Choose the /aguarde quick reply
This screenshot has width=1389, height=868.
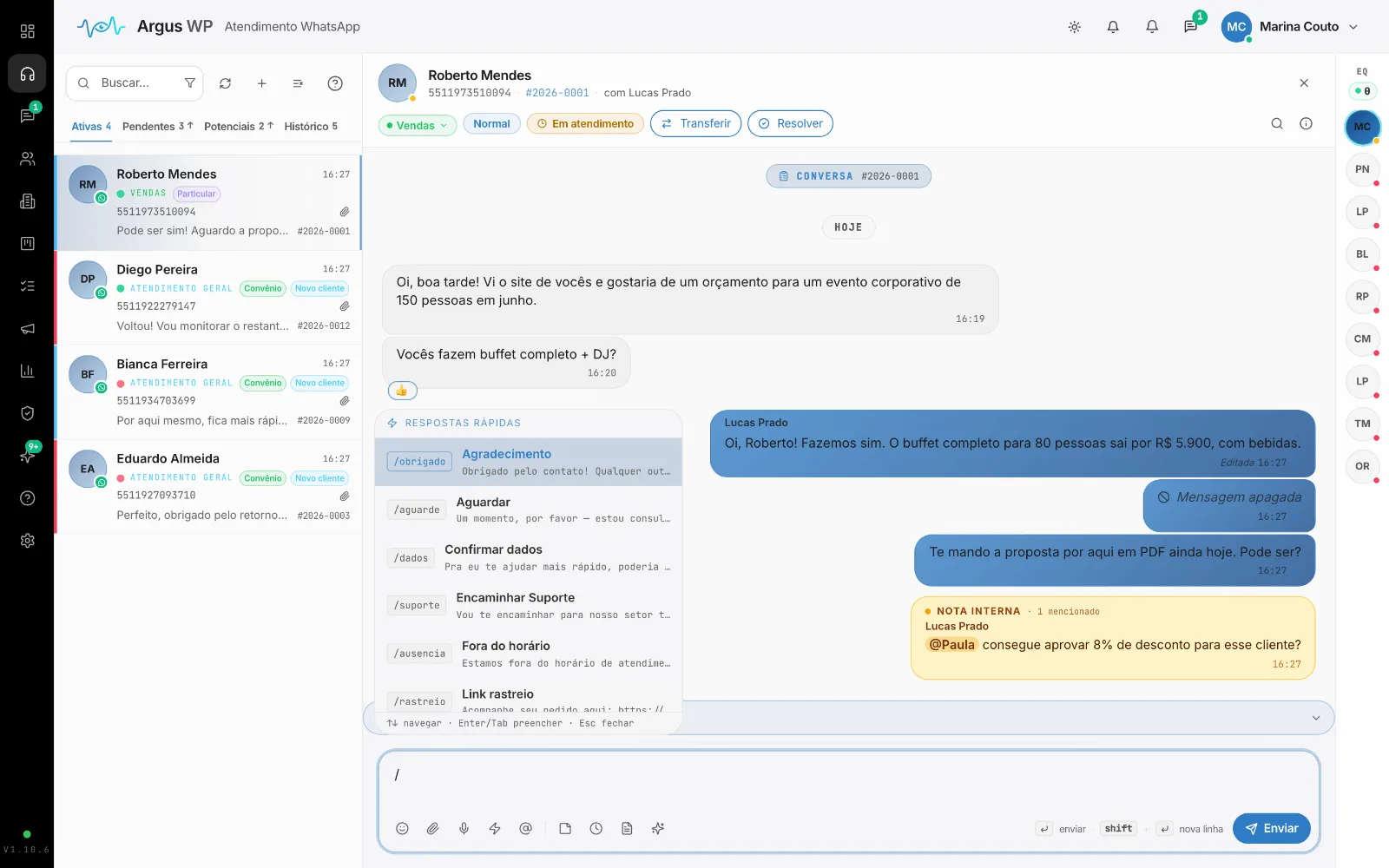click(529, 510)
